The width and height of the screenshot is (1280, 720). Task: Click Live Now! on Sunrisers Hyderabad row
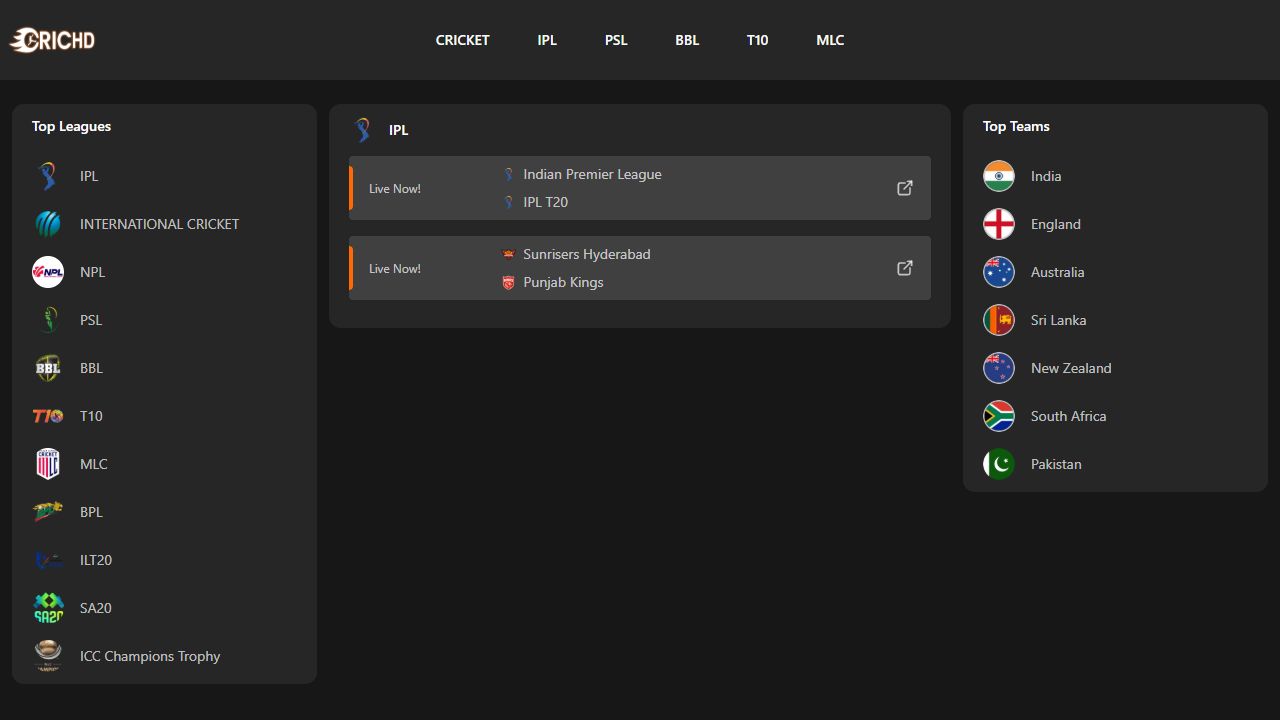point(395,268)
